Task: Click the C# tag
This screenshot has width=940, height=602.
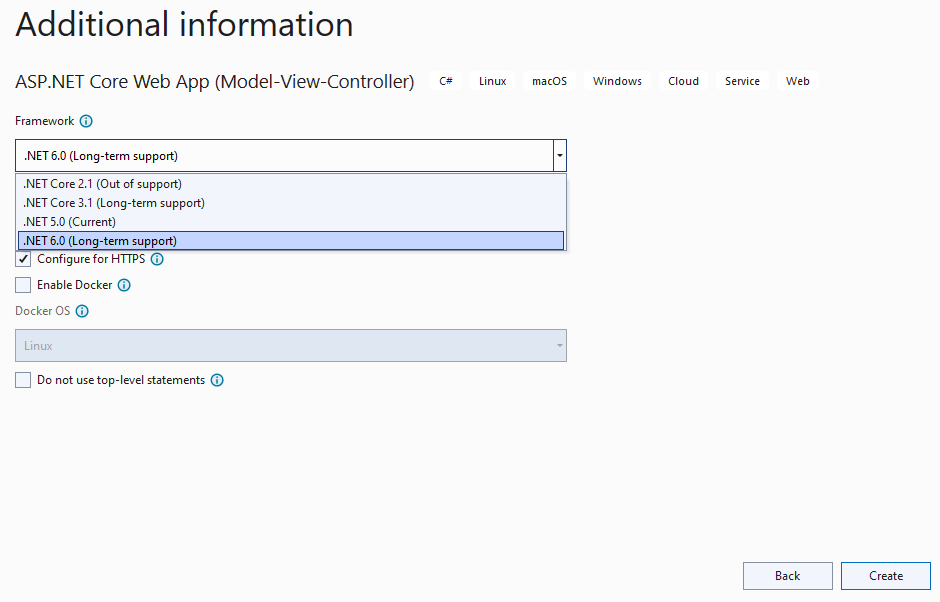Action: (x=446, y=81)
